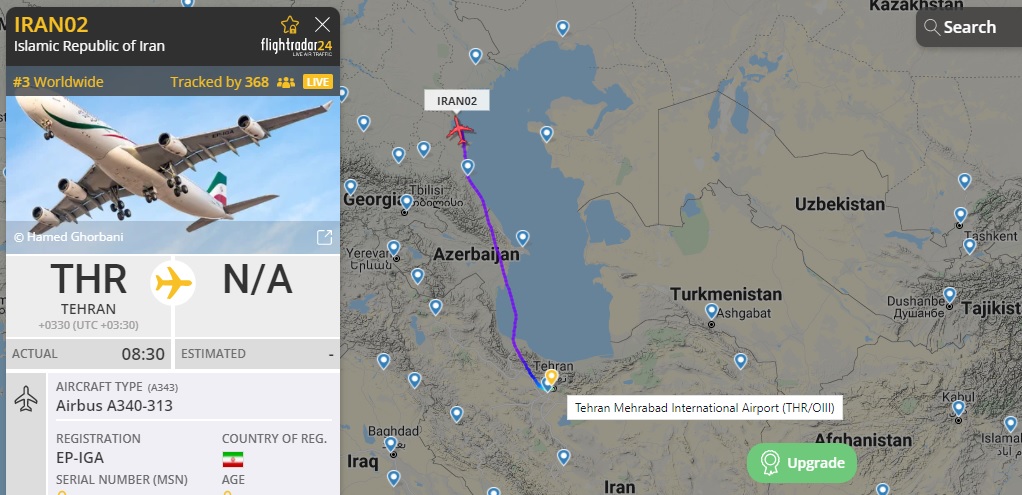Open the aircraft photo thumbnail

tap(172, 175)
